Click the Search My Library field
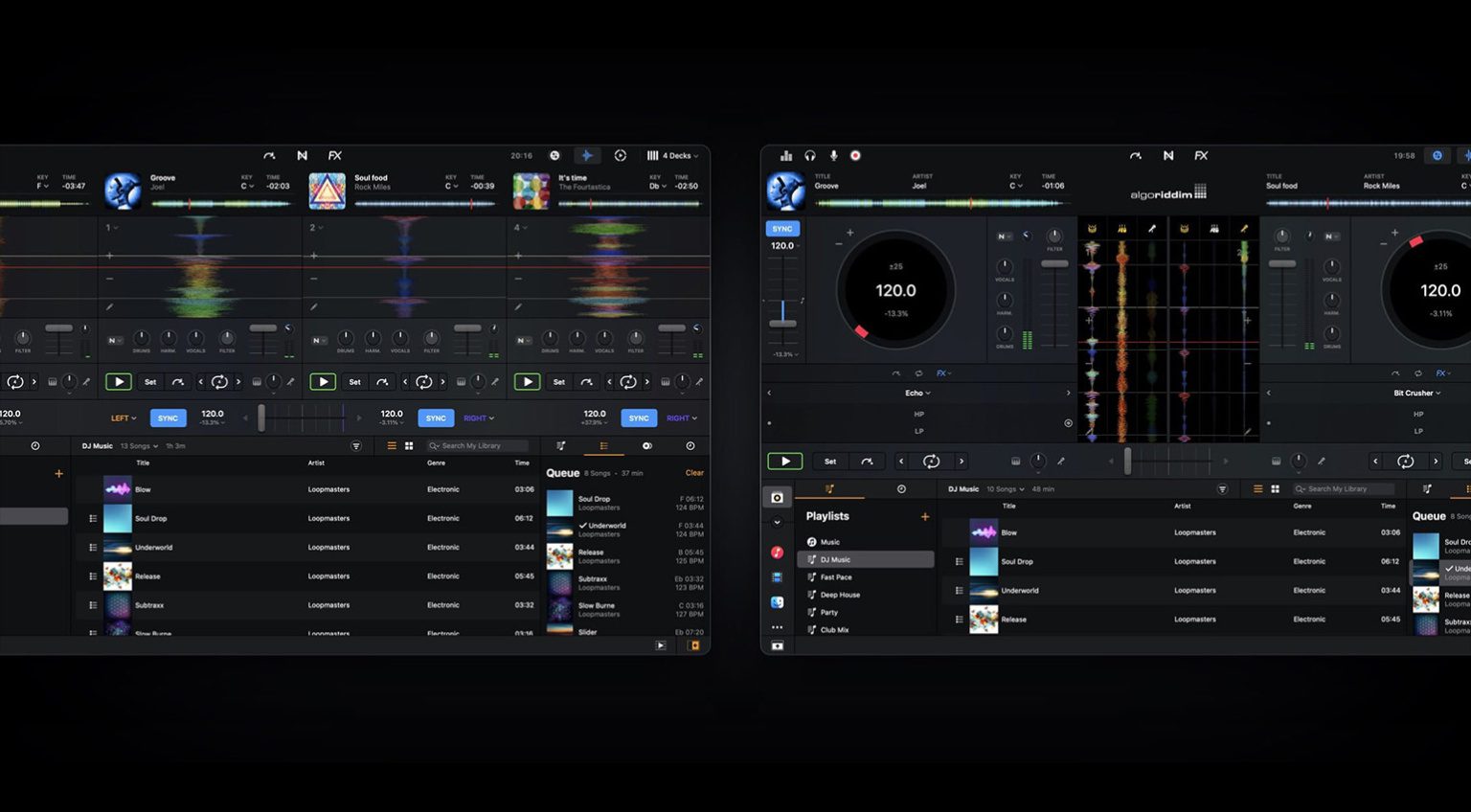The height and width of the screenshot is (812, 1471). pos(476,445)
